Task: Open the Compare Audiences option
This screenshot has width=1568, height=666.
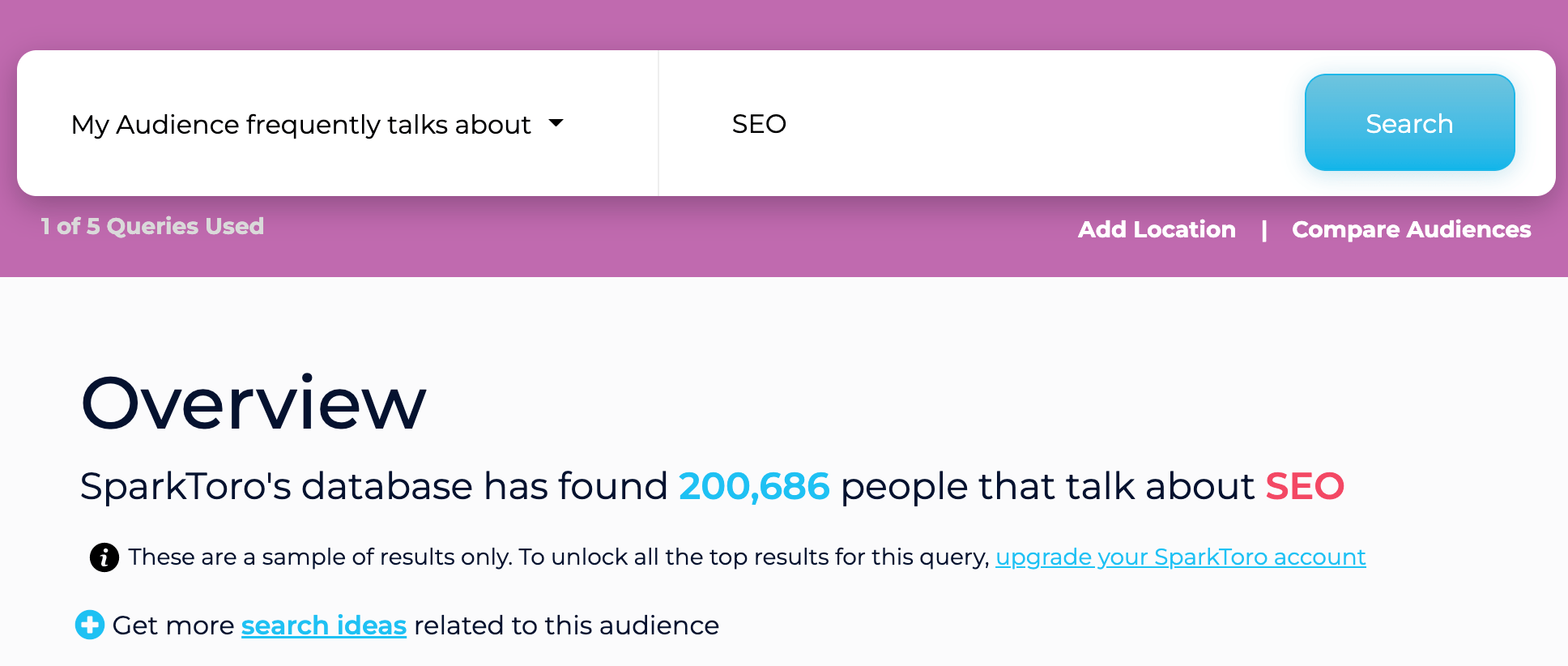Action: (x=1411, y=229)
